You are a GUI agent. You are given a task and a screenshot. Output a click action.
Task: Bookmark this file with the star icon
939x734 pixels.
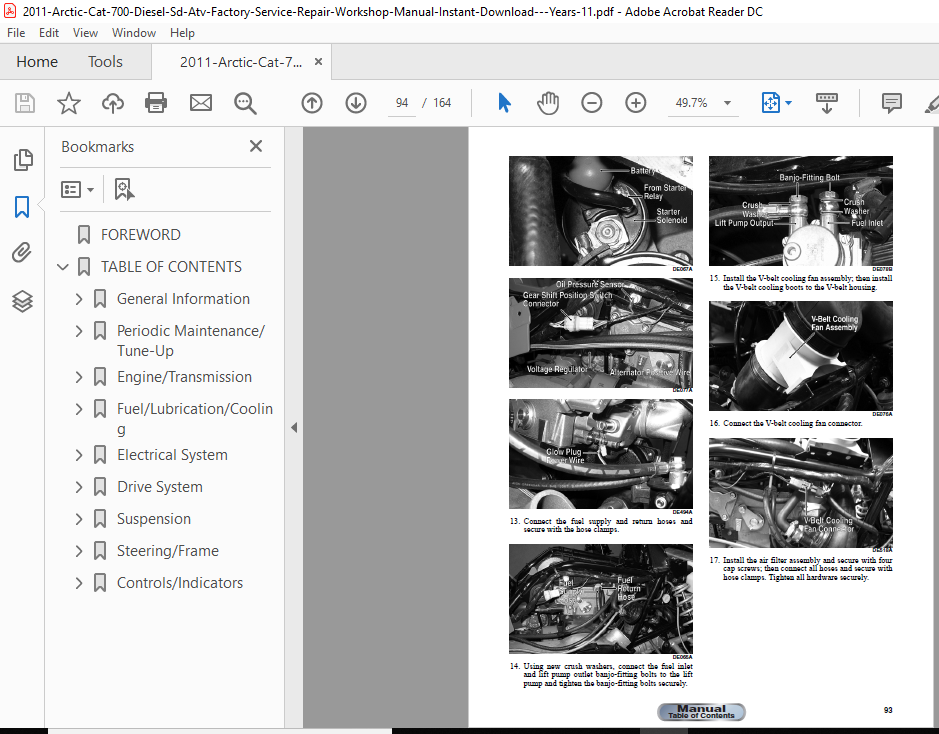point(69,103)
